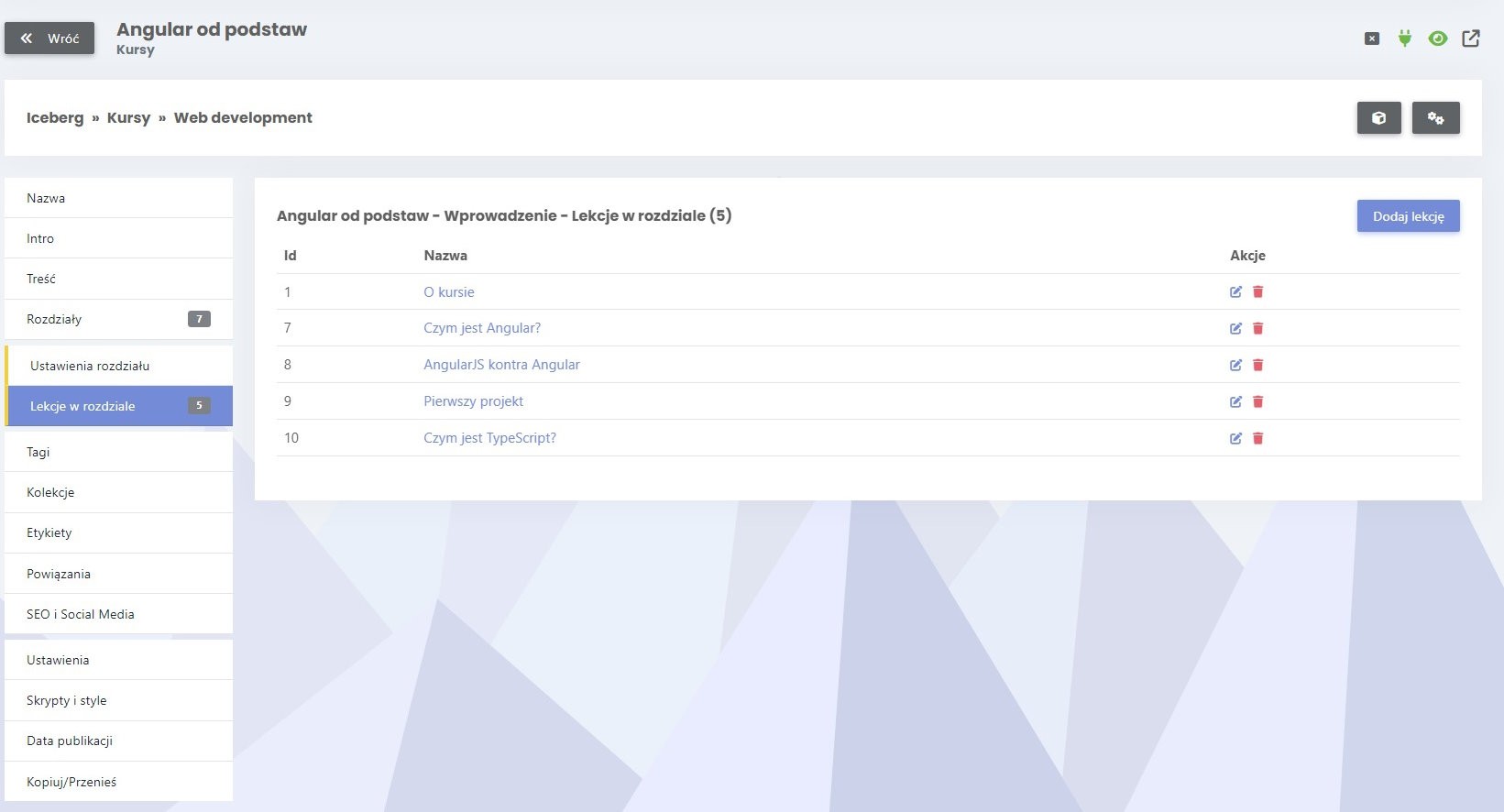Viewport: 1504px width, 812px height.
Task: Open the external link icon in header
Action: pos(1471,38)
